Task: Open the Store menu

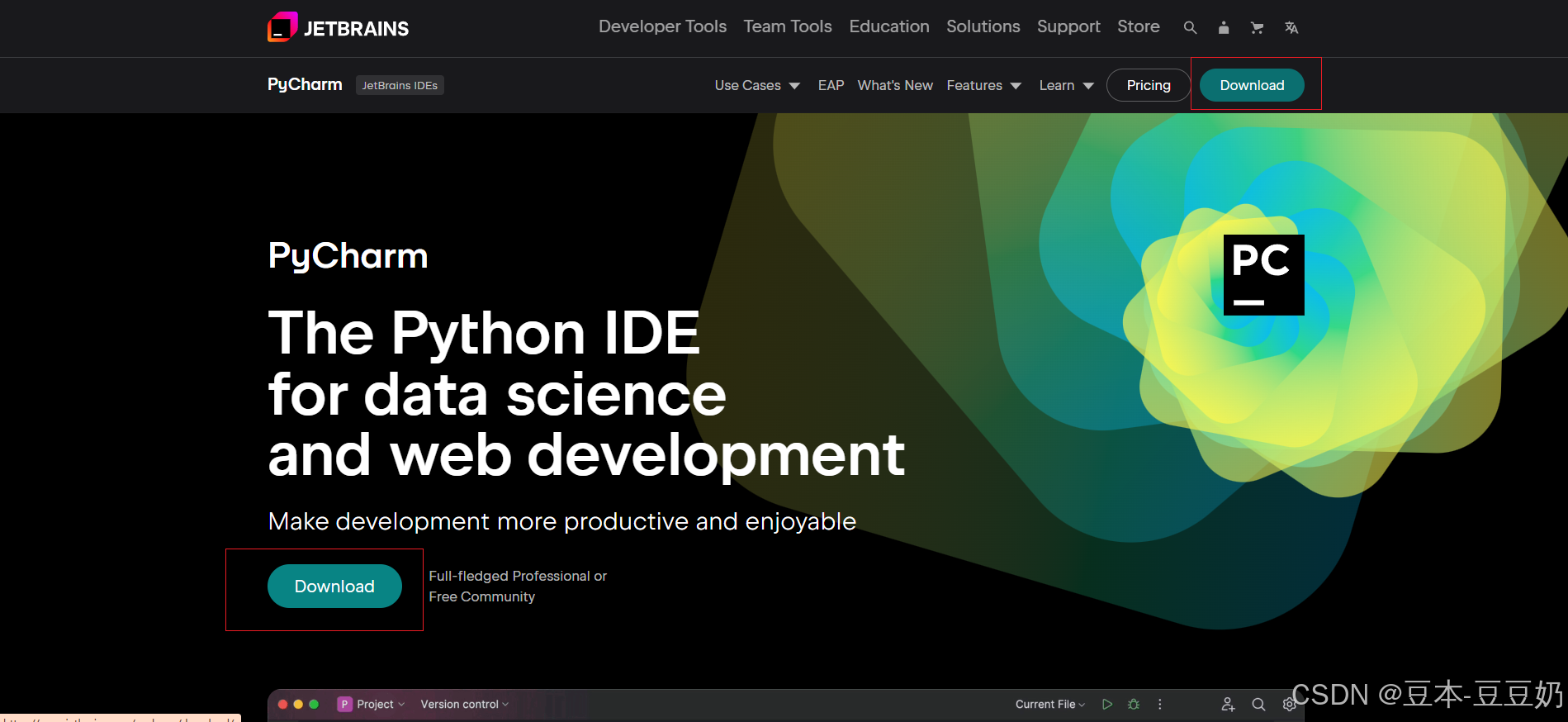Action: pyautogui.click(x=1139, y=26)
